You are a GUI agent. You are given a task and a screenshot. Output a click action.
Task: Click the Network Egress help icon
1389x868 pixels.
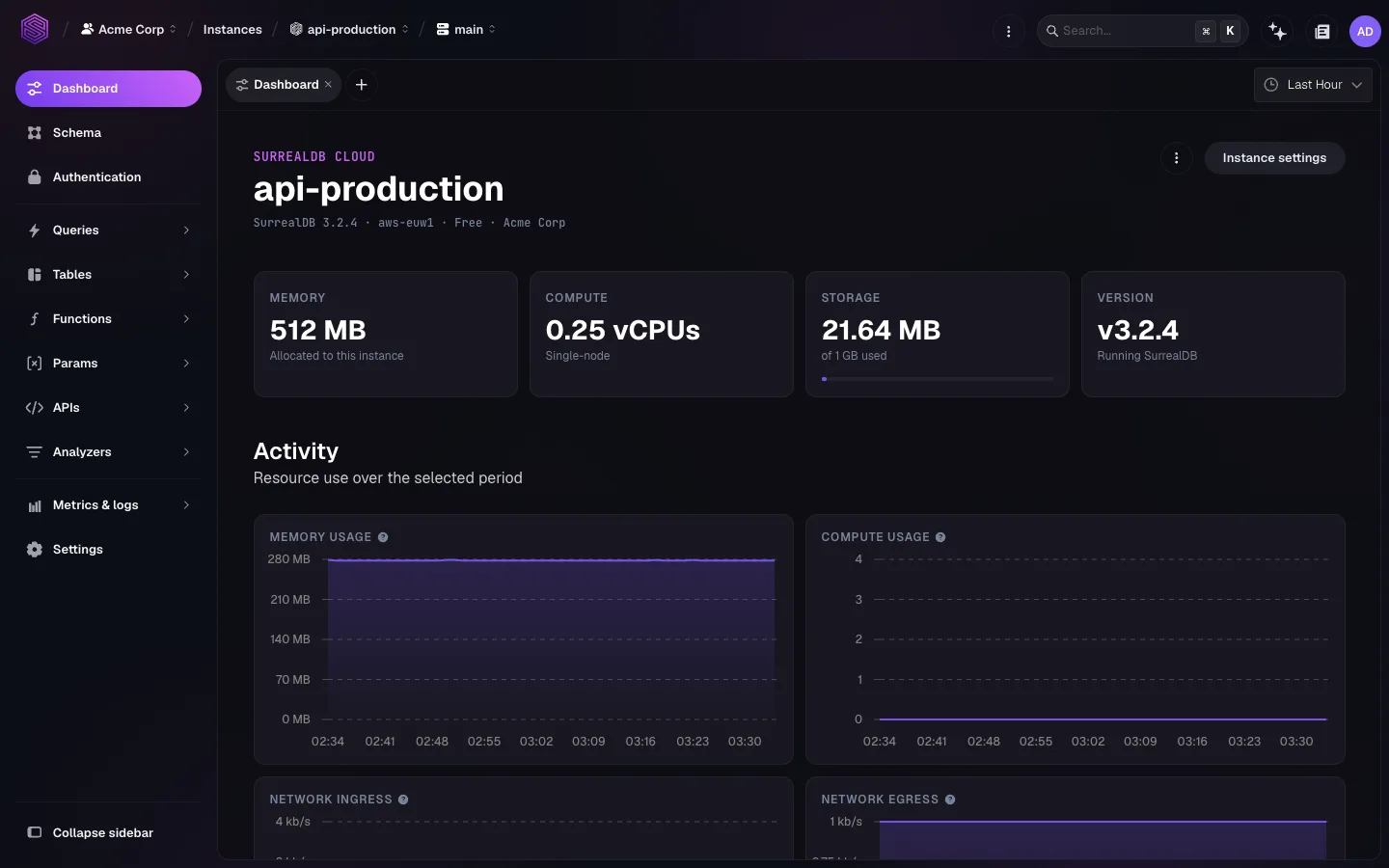(950, 800)
